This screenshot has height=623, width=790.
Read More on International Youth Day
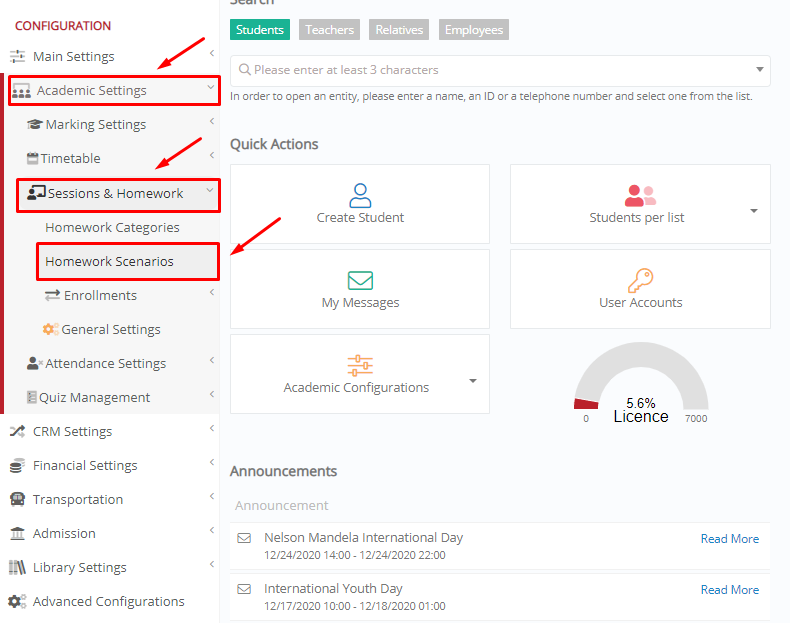point(730,590)
